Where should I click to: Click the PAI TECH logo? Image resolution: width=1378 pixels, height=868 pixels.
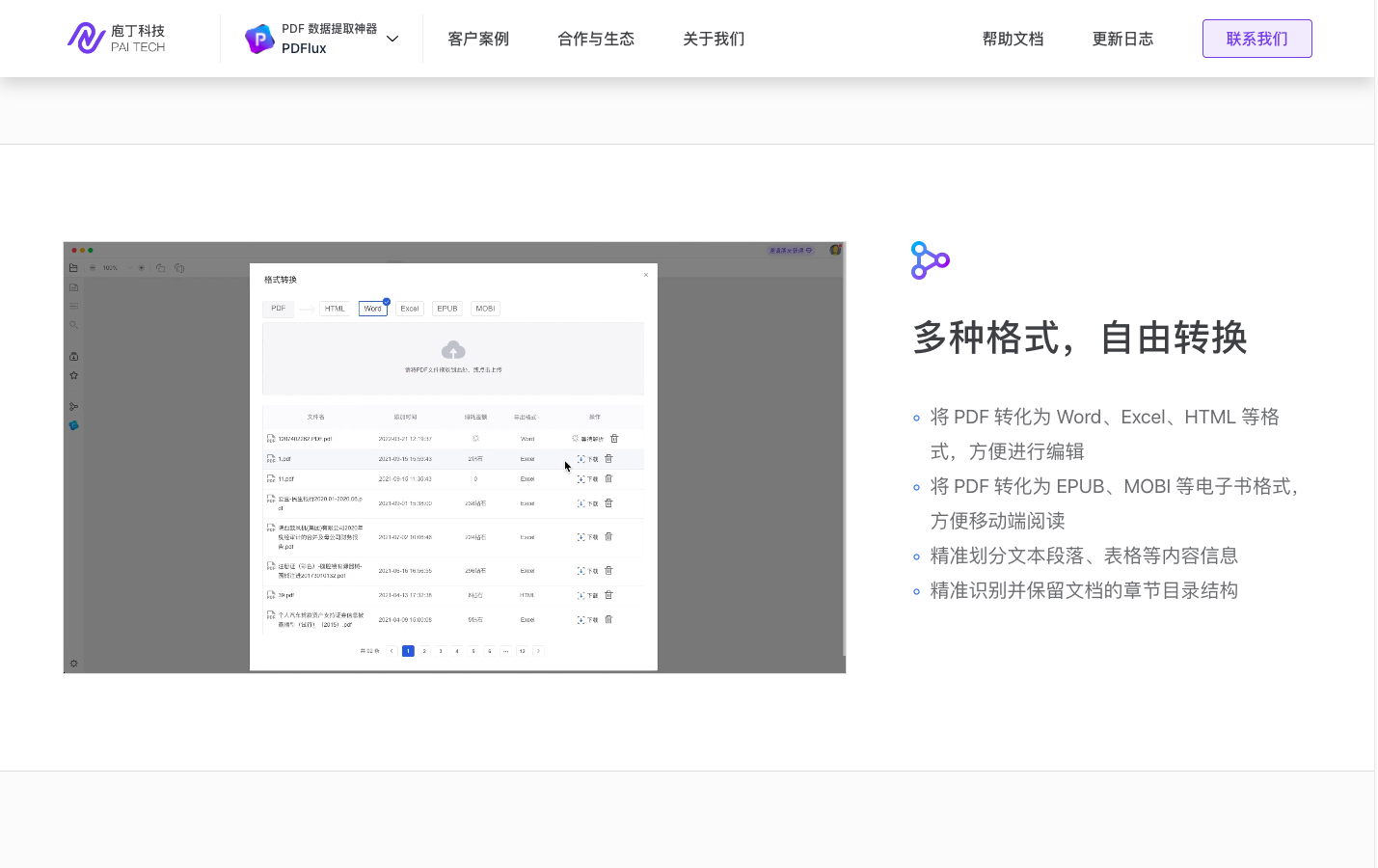pyautogui.click(x=116, y=39)
